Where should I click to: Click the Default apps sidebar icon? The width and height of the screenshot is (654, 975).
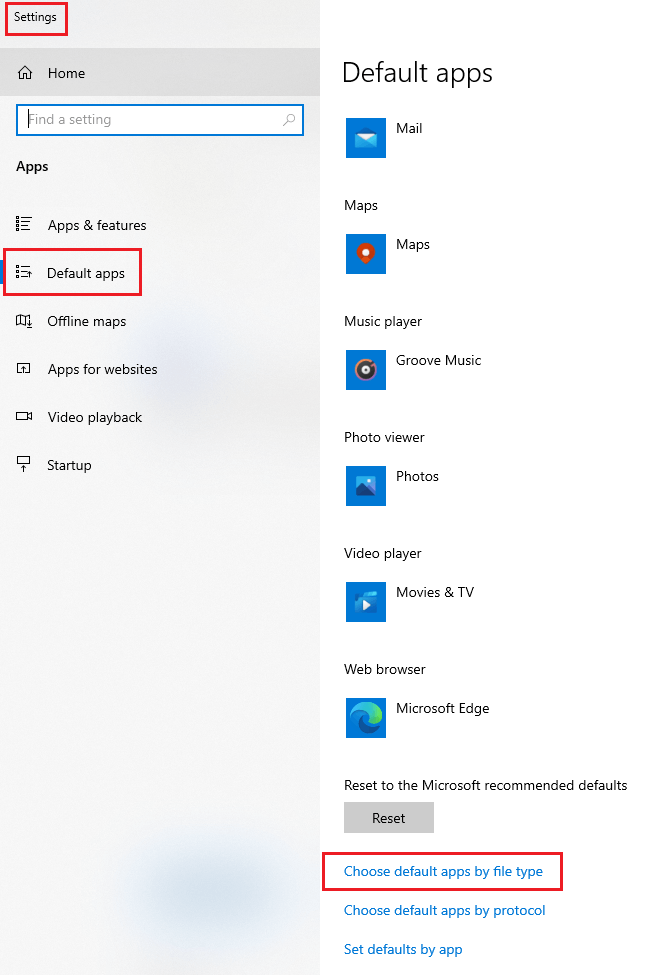pos(24,272)
